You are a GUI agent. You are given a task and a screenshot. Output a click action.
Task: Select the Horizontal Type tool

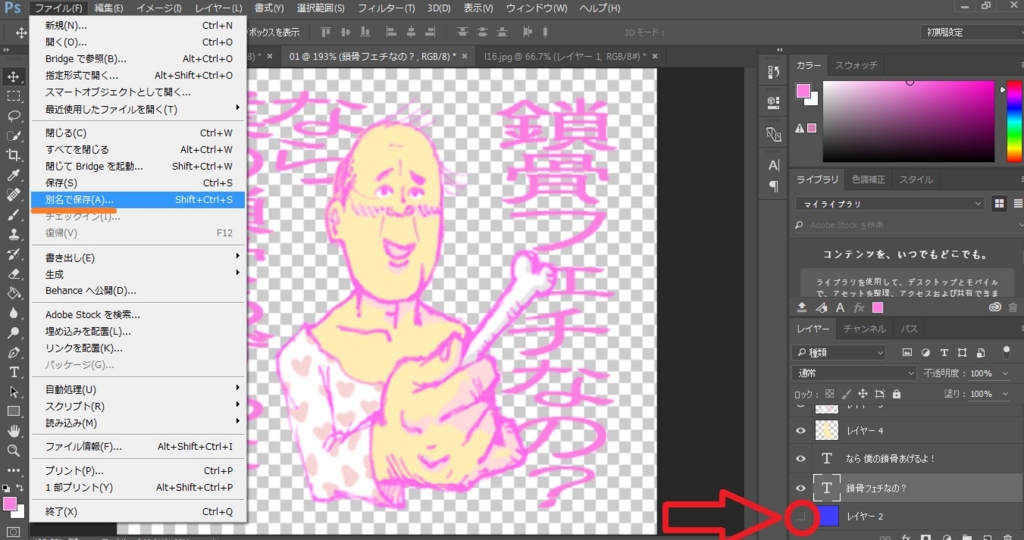coord(13,372)
